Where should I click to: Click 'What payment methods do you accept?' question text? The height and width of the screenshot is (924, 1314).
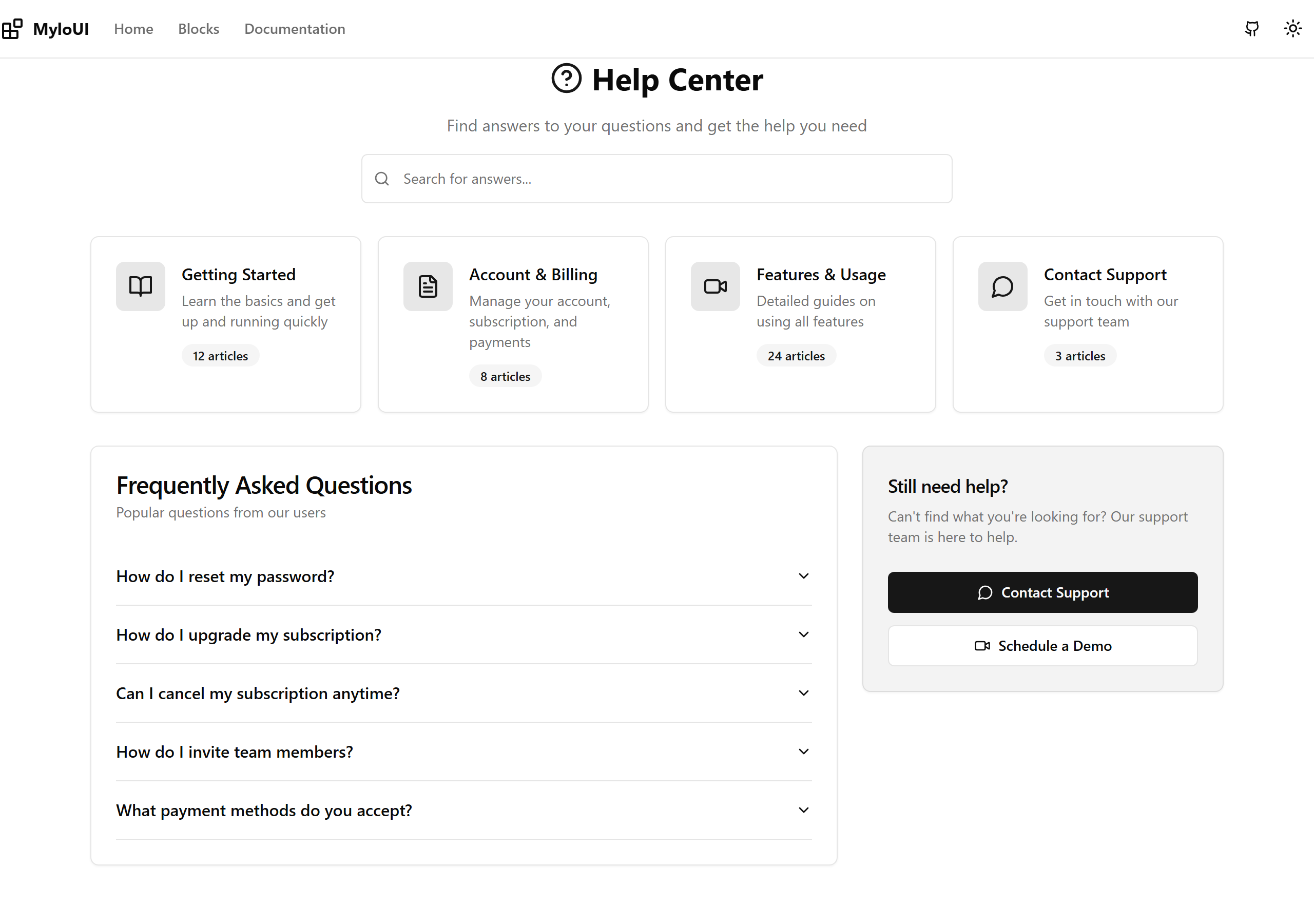pos(264,811)
